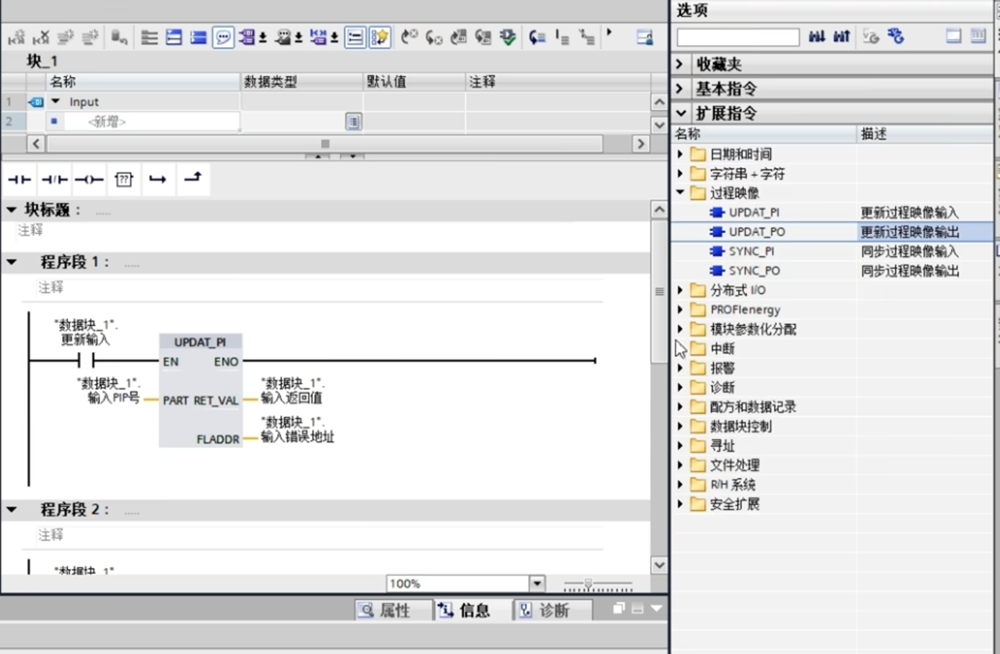Expand the 收藏夹 favorites section
This screenshot has width=1000, height=654.
coord(680,64)
